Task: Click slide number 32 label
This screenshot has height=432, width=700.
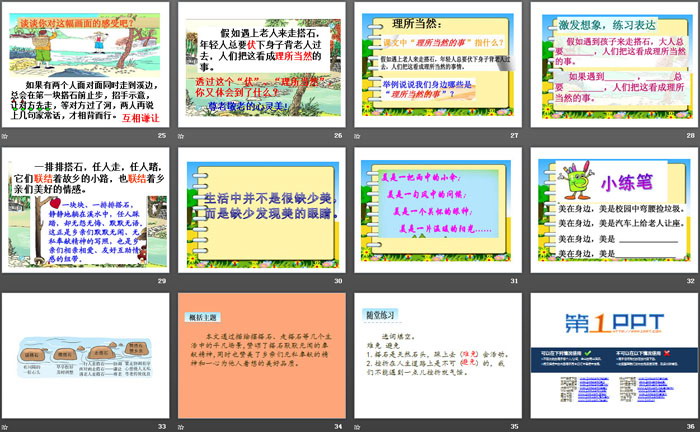Action: tap(691, 281)
